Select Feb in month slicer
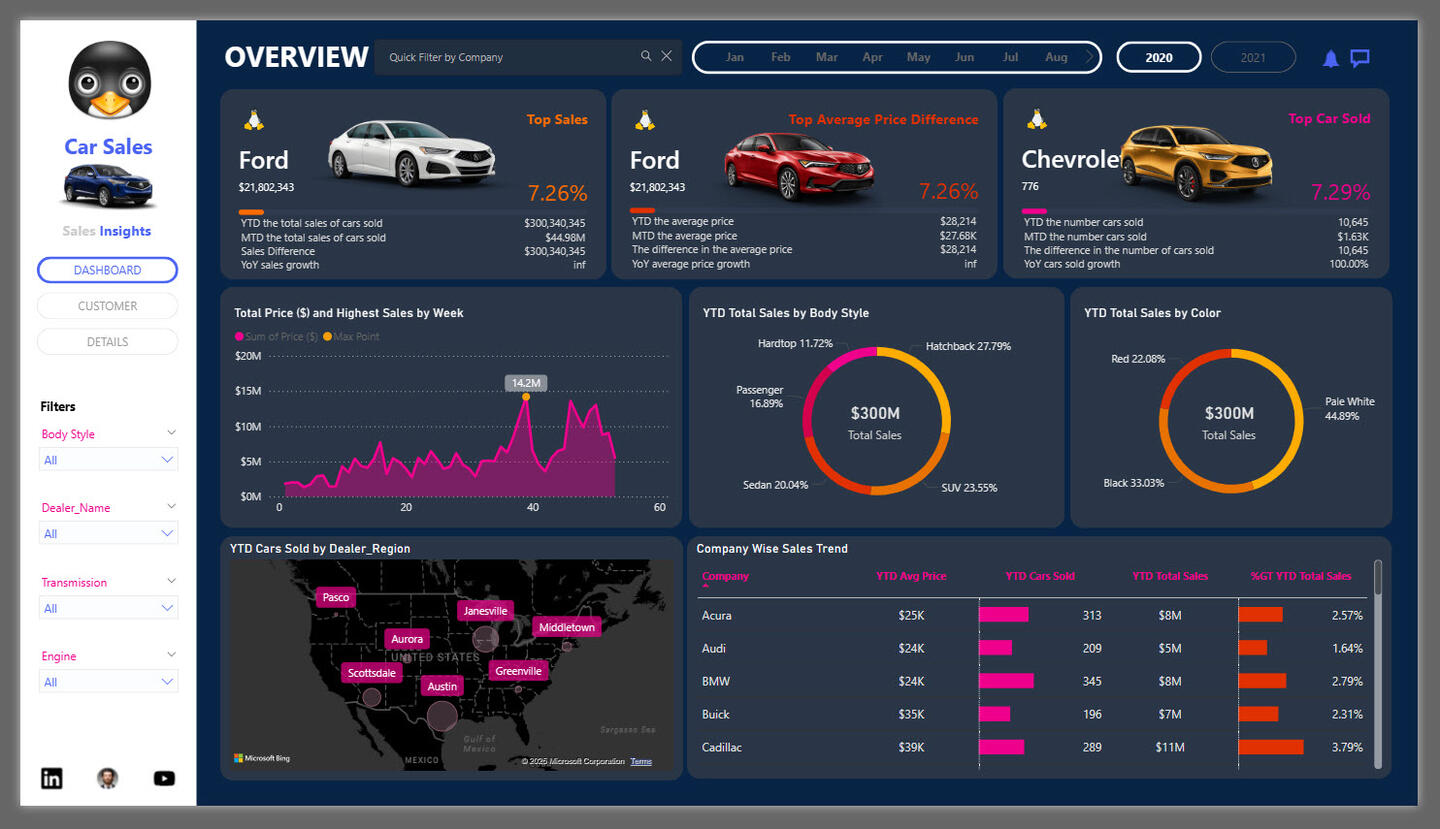This screenshot has height=829, width=1440. (781, 57)
